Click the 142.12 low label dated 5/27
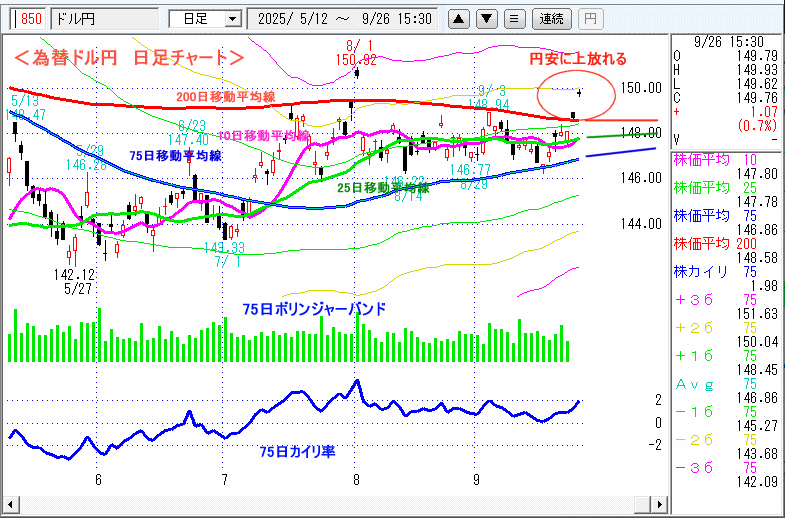 coord(75,274)
